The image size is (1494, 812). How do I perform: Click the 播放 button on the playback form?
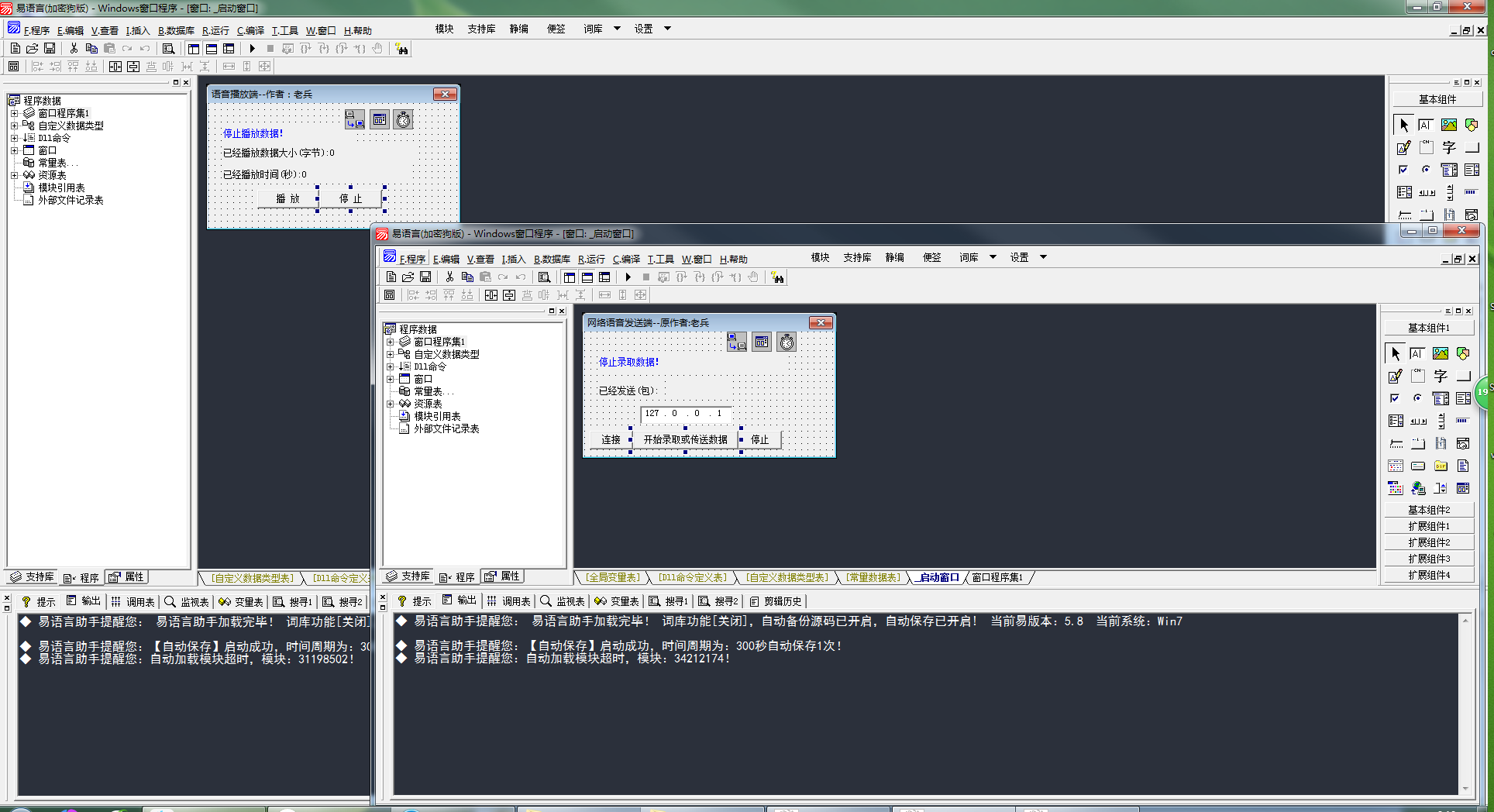287,198
